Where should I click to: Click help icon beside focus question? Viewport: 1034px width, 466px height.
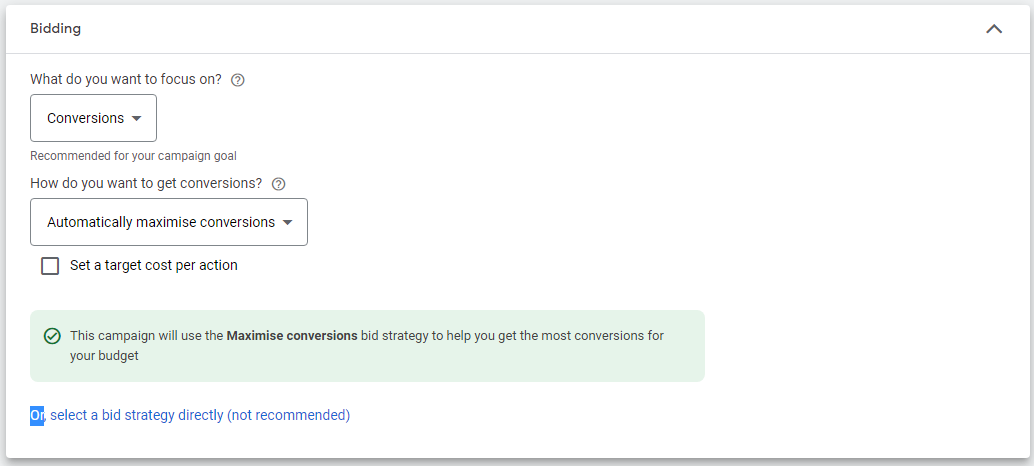(x=238, y=80)
